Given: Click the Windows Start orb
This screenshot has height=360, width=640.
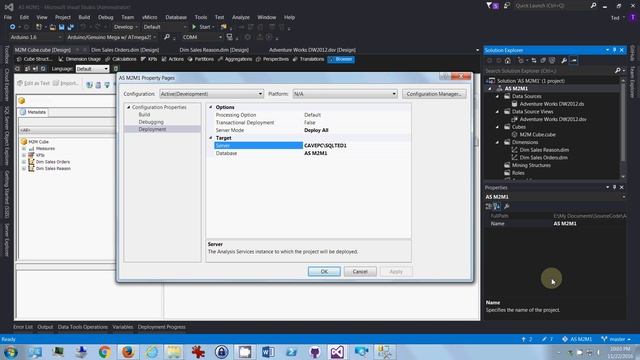Looking at the screenshot, I should pos(11,352).
